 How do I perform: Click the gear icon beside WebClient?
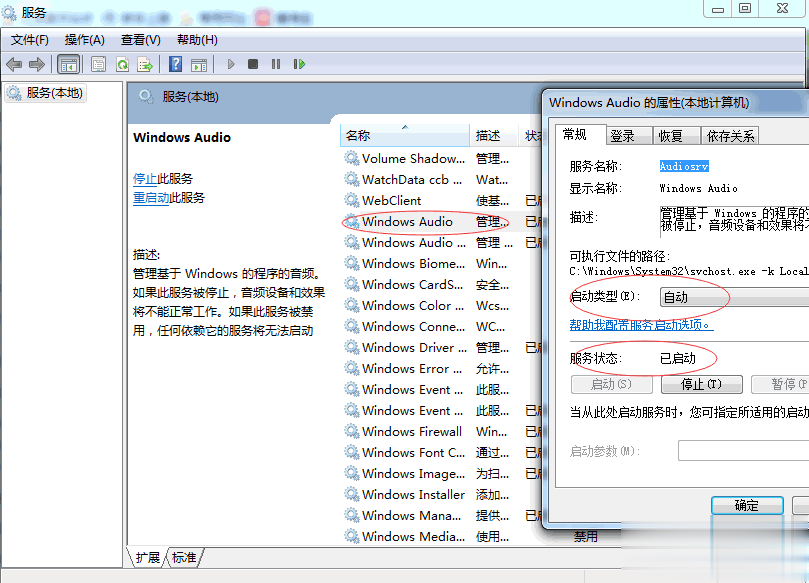[352, 200]
